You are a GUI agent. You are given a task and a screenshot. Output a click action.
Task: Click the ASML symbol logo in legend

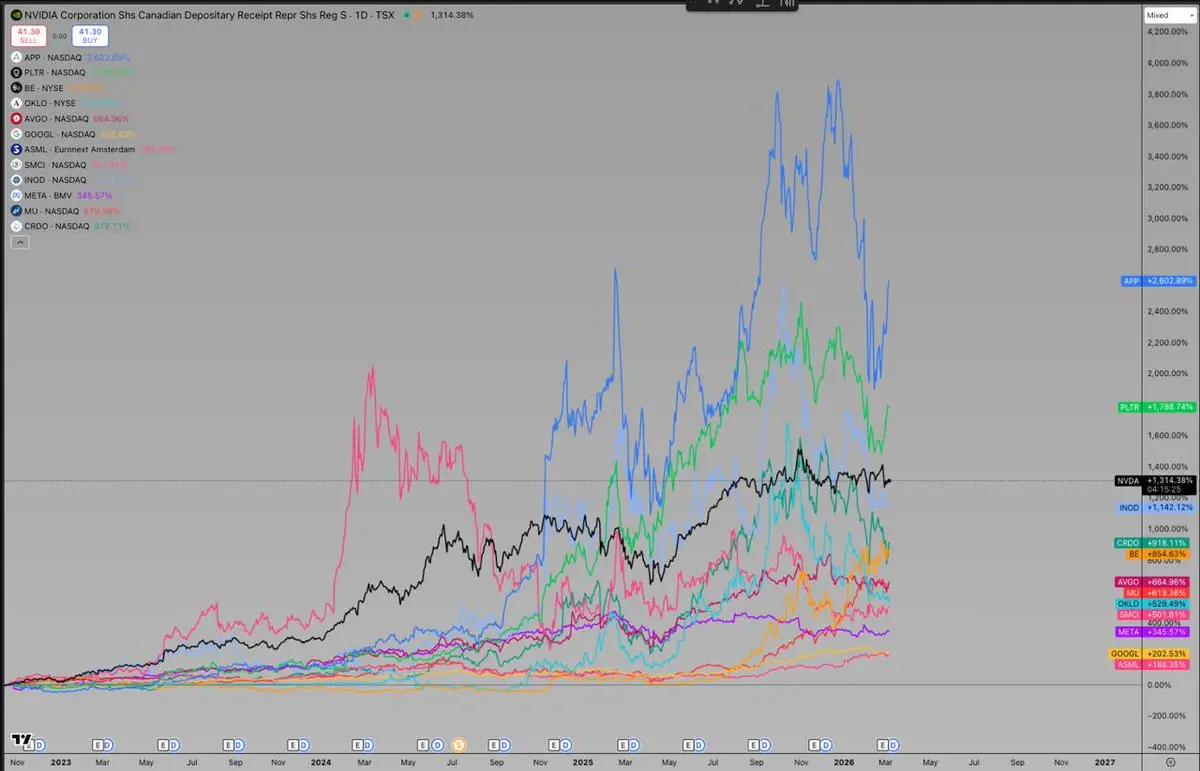point(16,149)
